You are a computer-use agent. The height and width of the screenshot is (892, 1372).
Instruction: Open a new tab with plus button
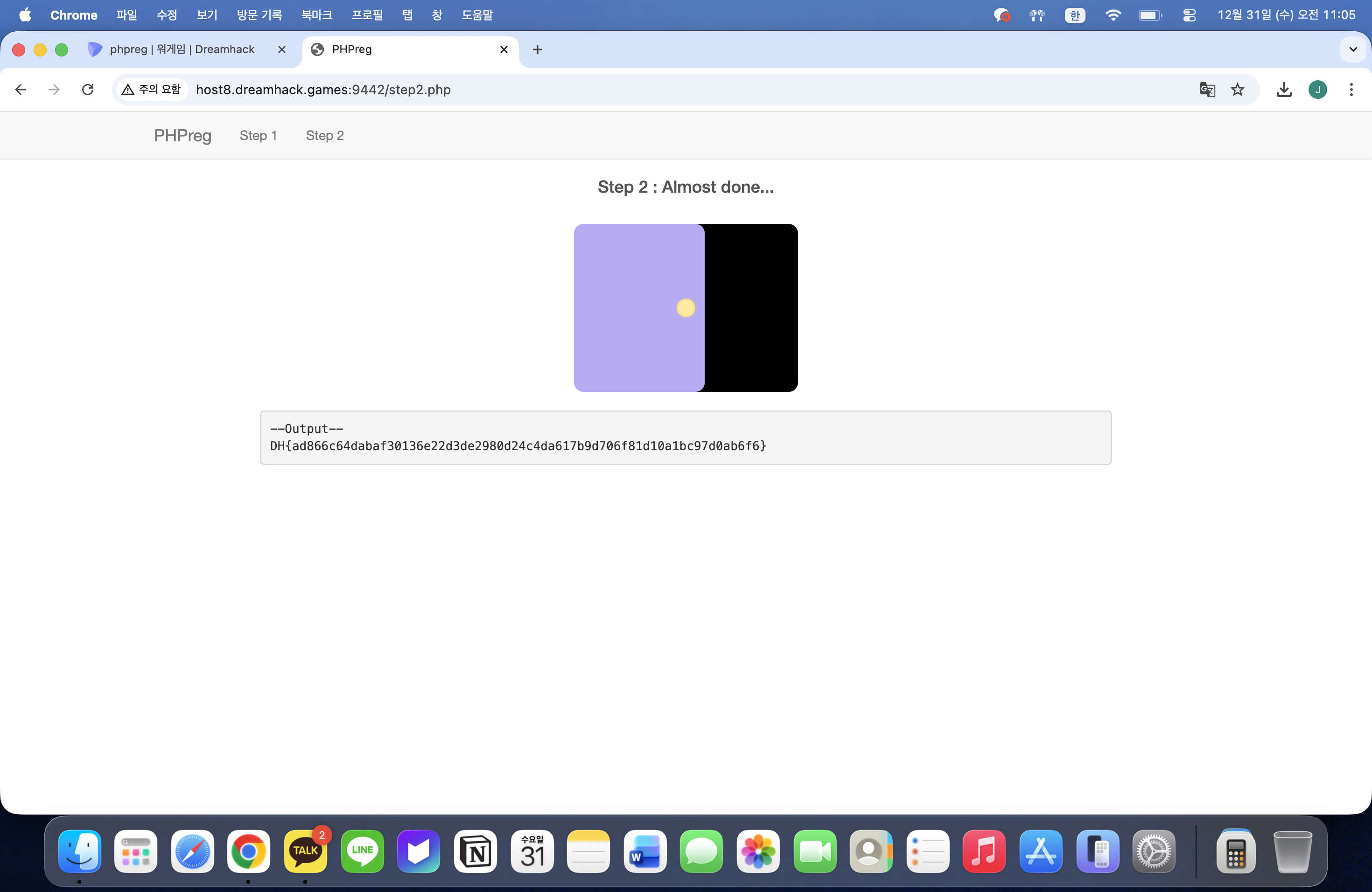(x=537, y=49)
